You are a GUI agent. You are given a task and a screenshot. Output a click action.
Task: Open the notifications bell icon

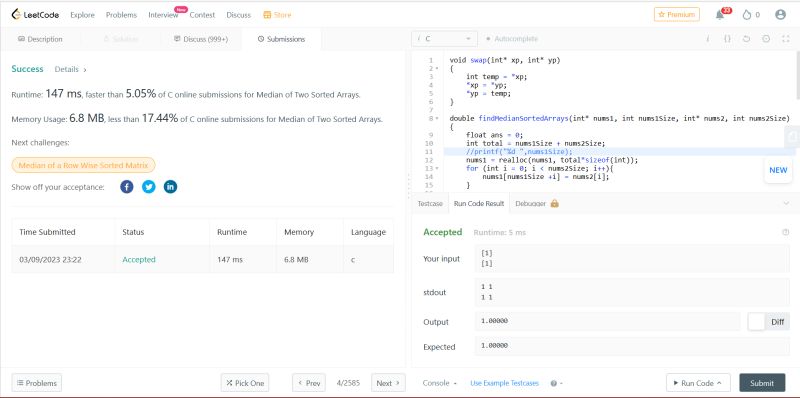[720, 15]
